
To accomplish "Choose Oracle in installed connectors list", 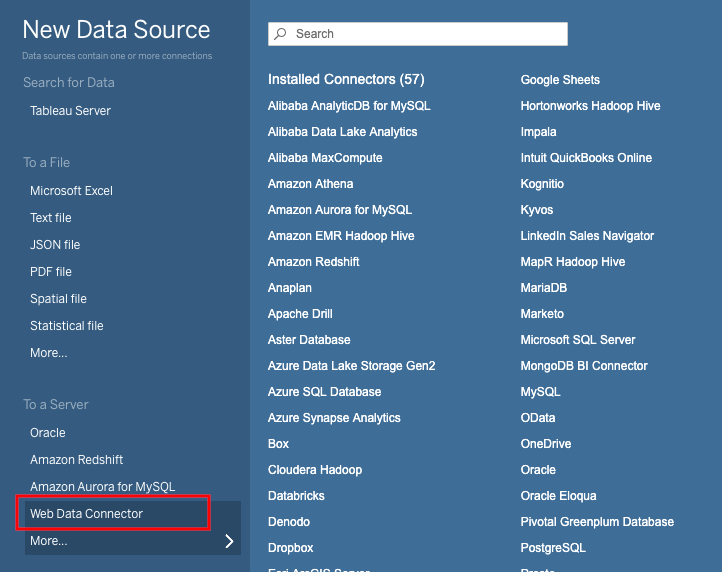I will click(x=538, y=470).
